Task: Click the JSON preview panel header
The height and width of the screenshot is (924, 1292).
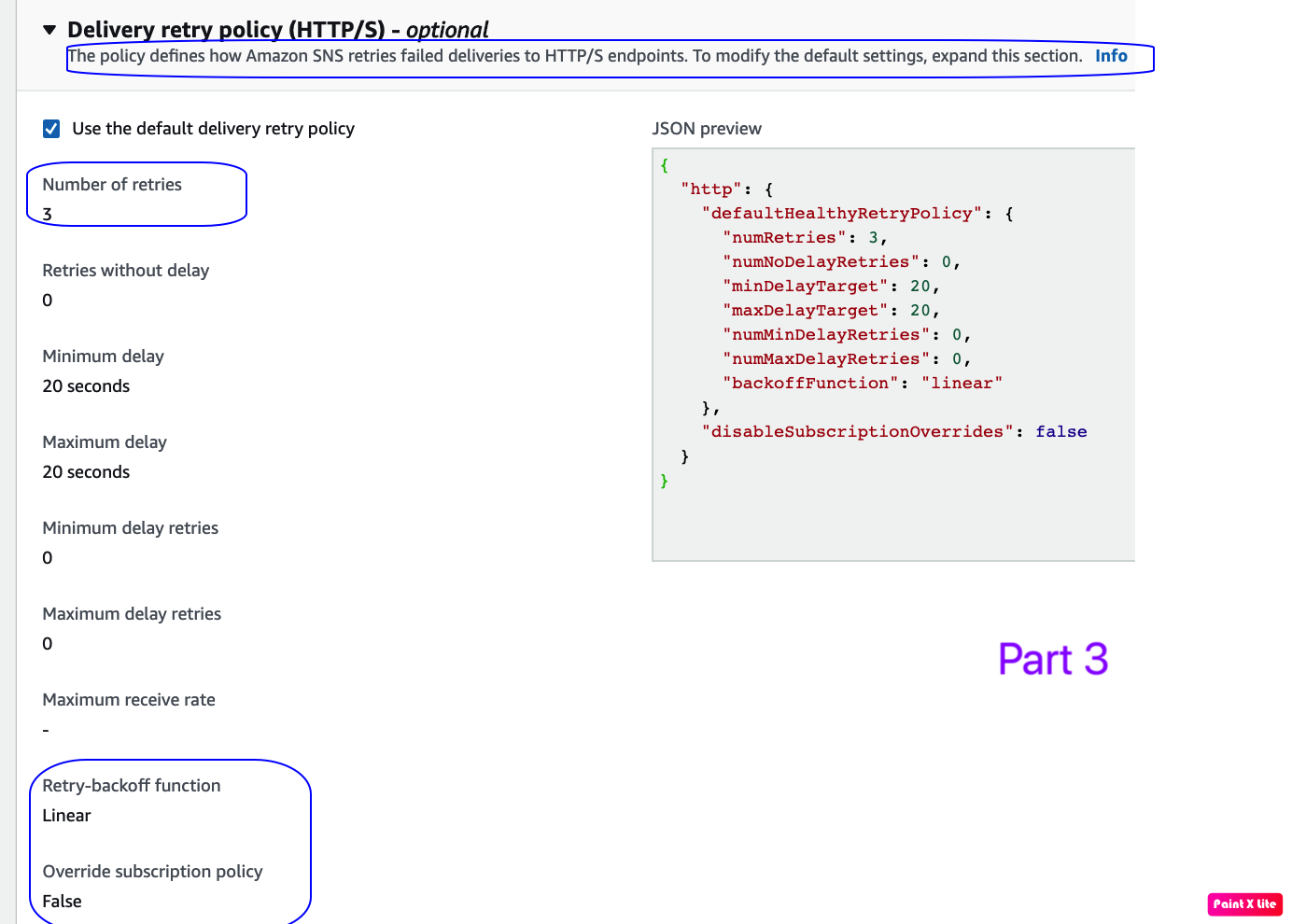Action: (x=707, y=128)
